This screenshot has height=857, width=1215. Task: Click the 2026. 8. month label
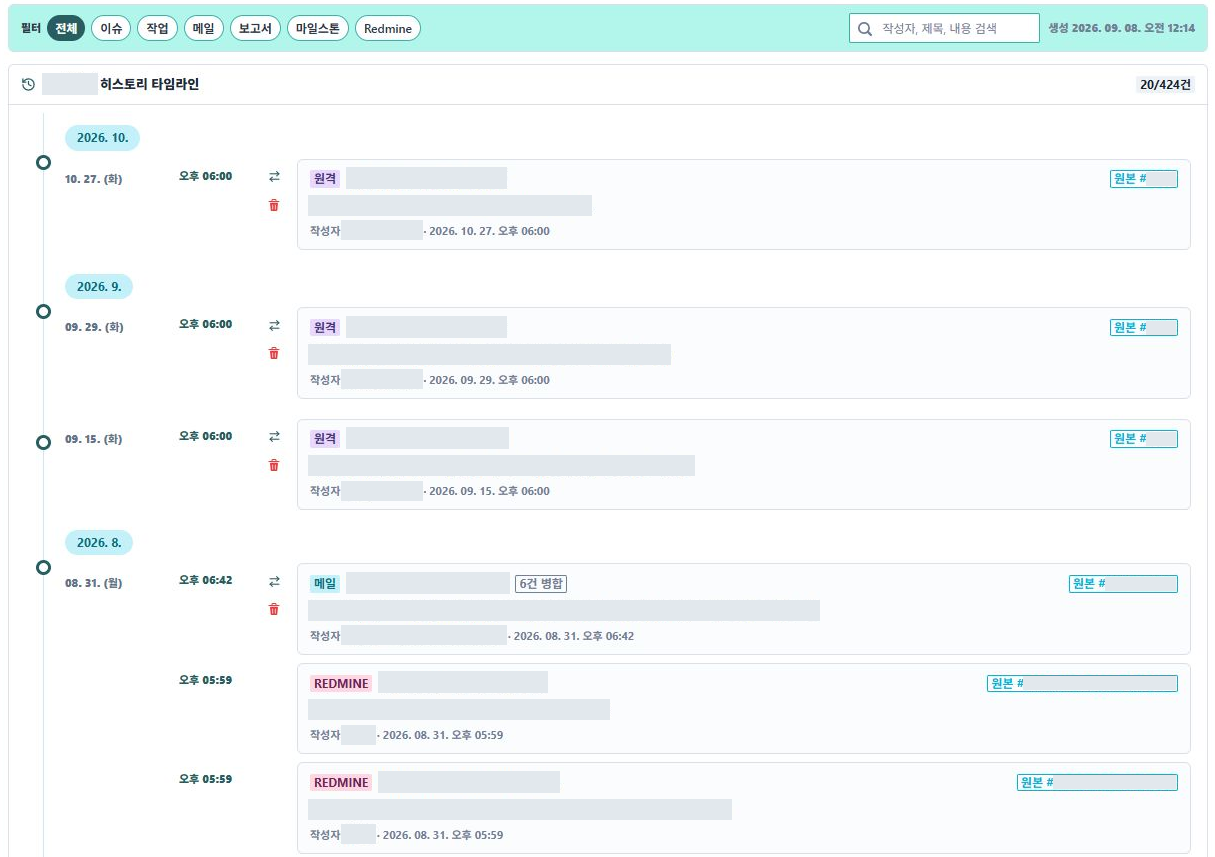tap(99, 542)
